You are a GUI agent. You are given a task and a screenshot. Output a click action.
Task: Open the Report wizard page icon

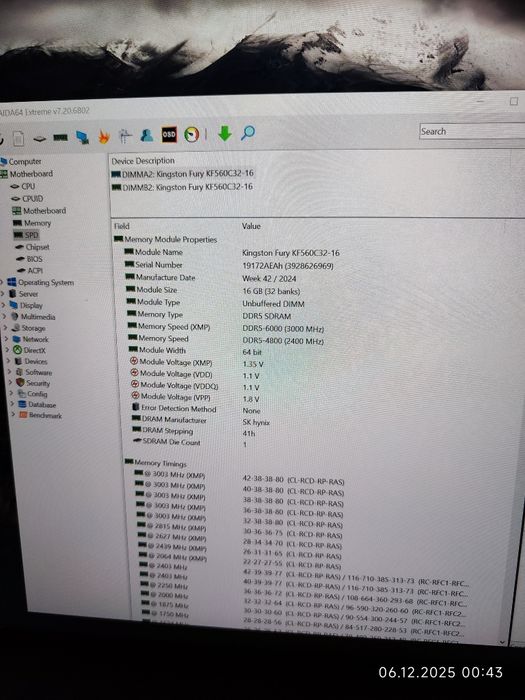[x=18, y=139]
